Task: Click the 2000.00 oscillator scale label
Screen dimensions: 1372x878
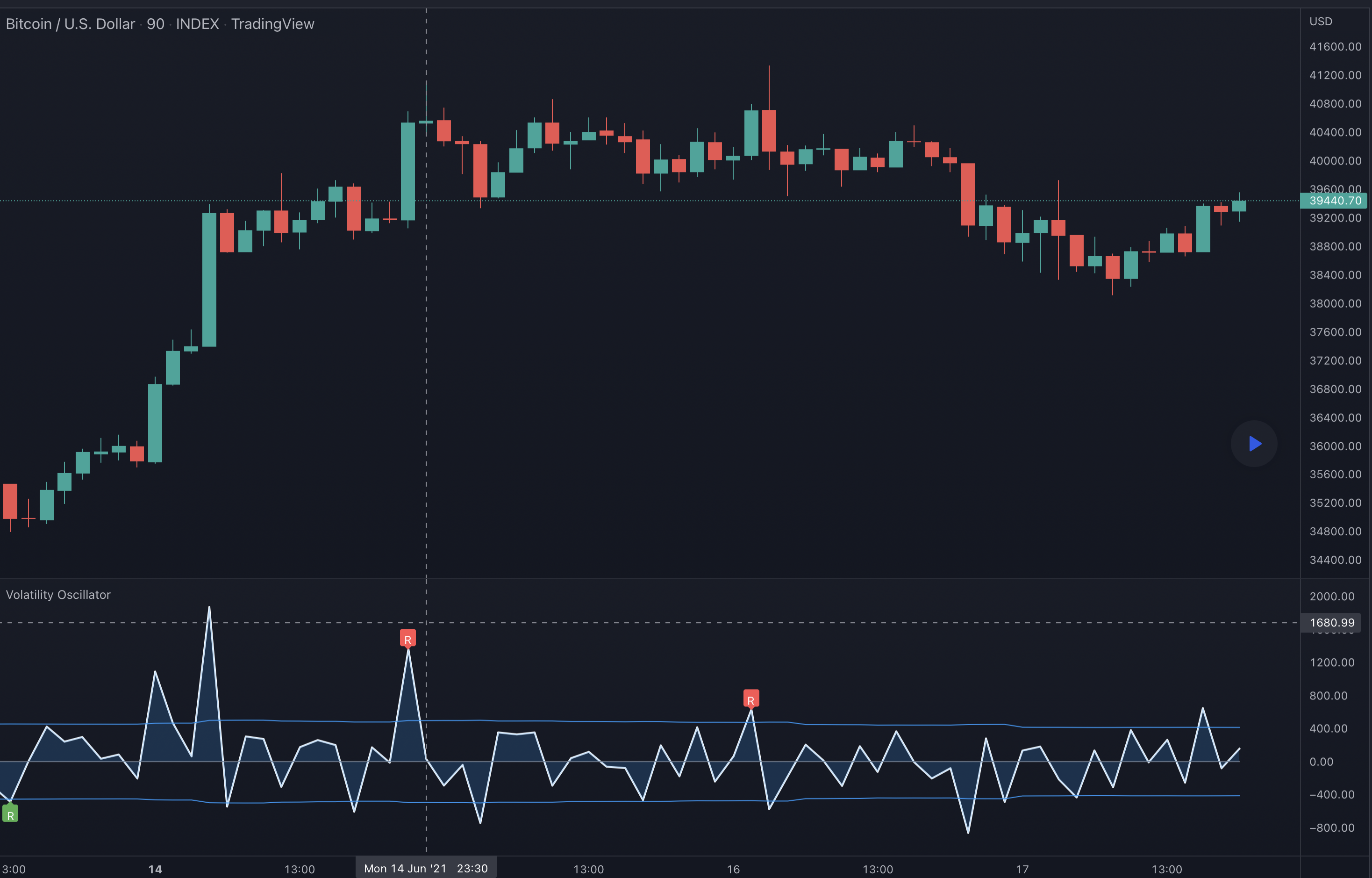Action: [x=1331, y=597]
